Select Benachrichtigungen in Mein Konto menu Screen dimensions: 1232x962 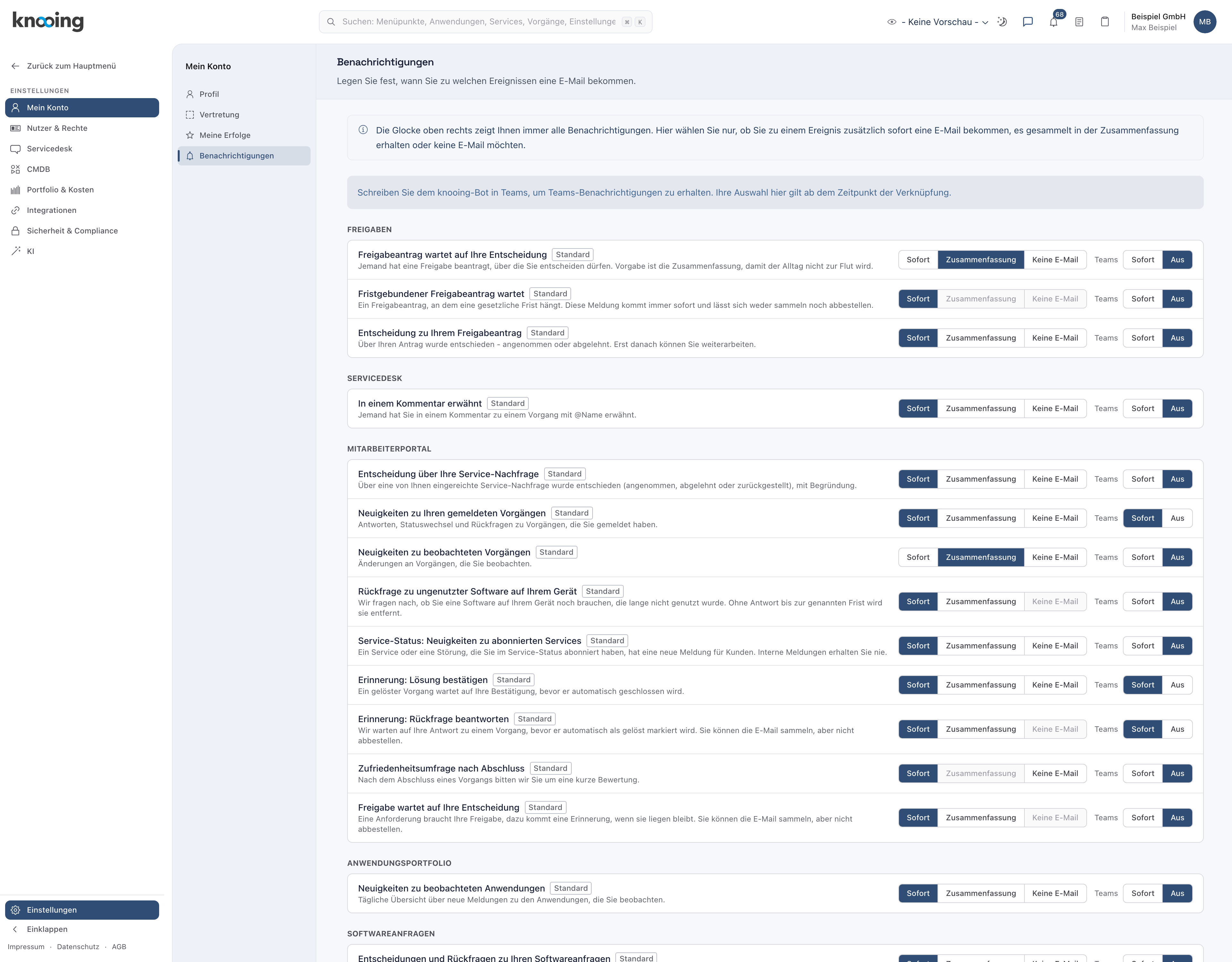pyautogui.click(x=244, y=156)
